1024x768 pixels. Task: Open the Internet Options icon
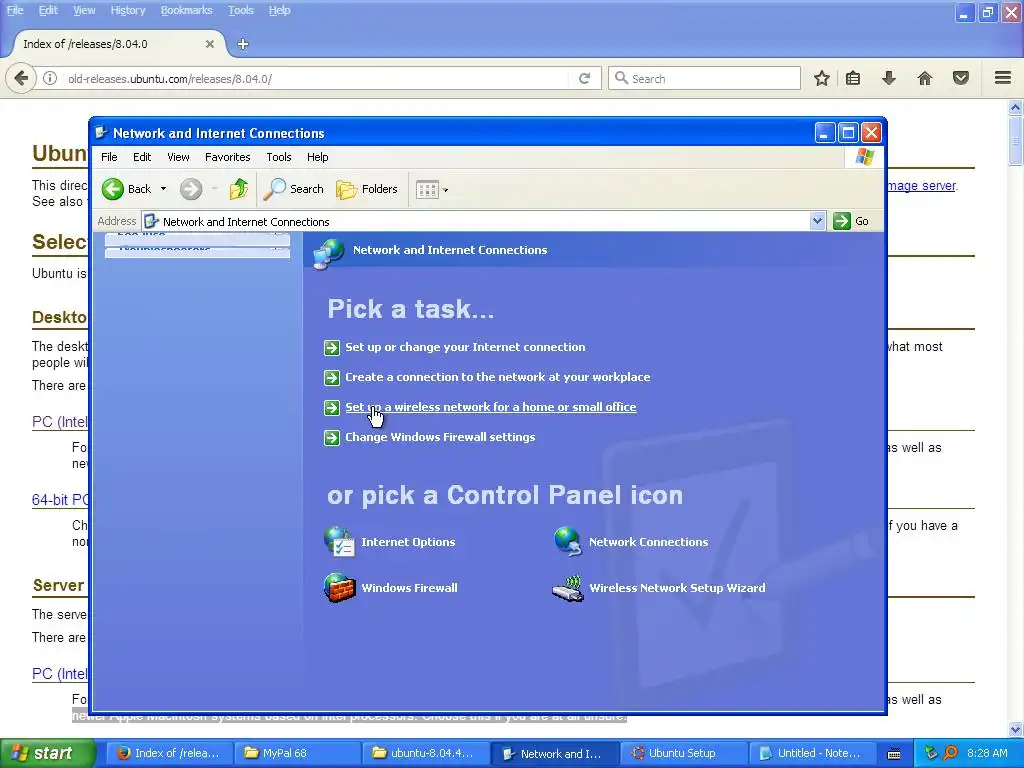[339, 542]
